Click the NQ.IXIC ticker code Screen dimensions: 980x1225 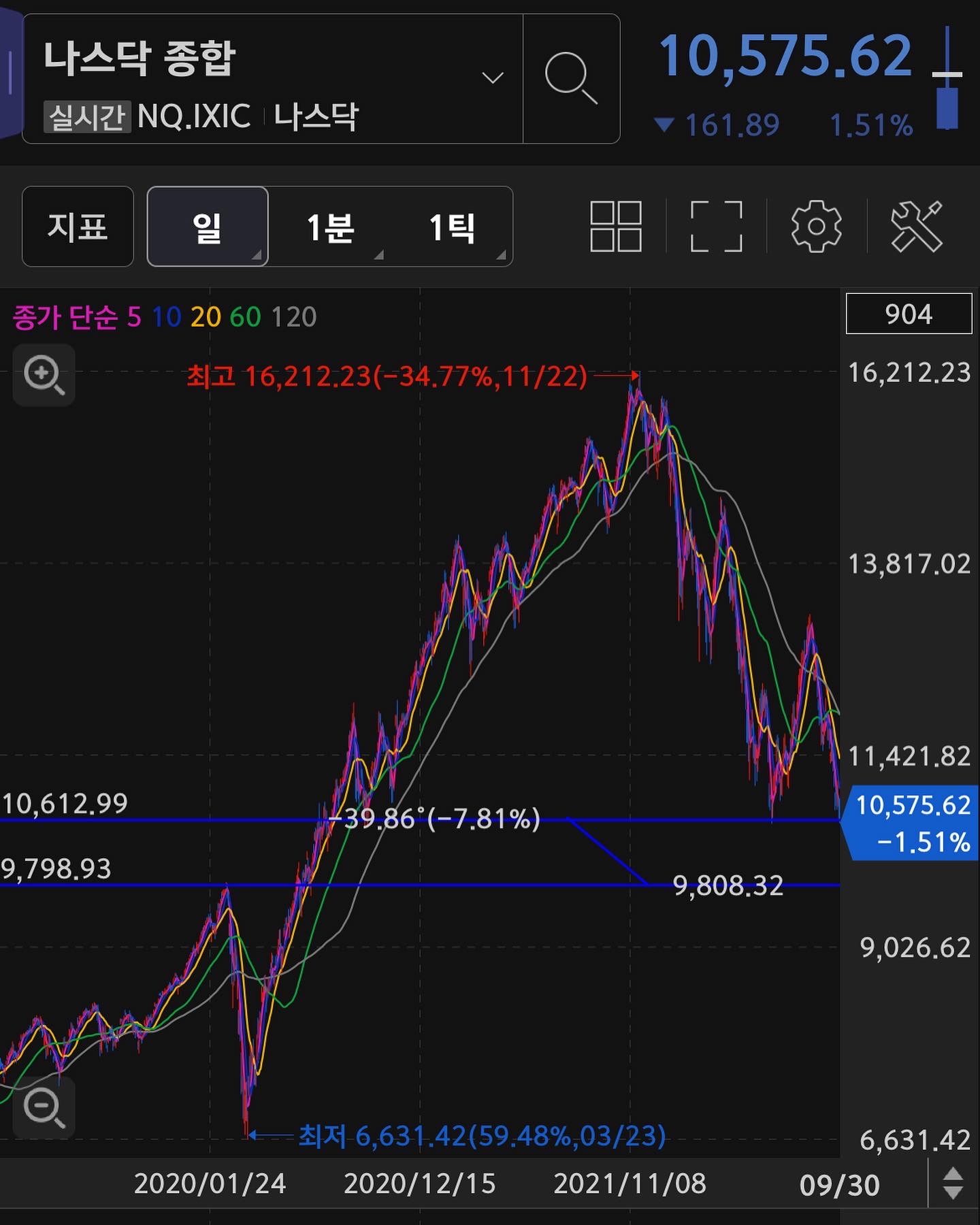point(194,116)
